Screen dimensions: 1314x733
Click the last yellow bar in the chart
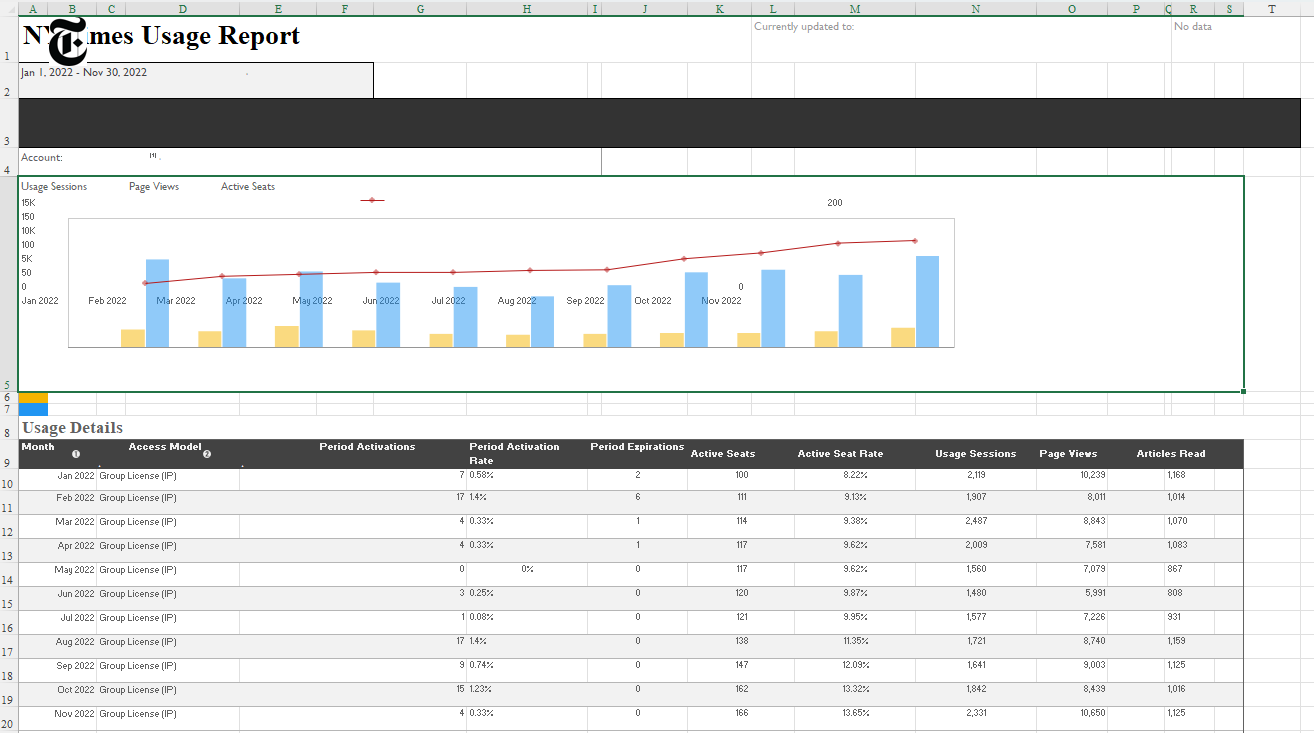pyautogui.click(x=903, y=338)
